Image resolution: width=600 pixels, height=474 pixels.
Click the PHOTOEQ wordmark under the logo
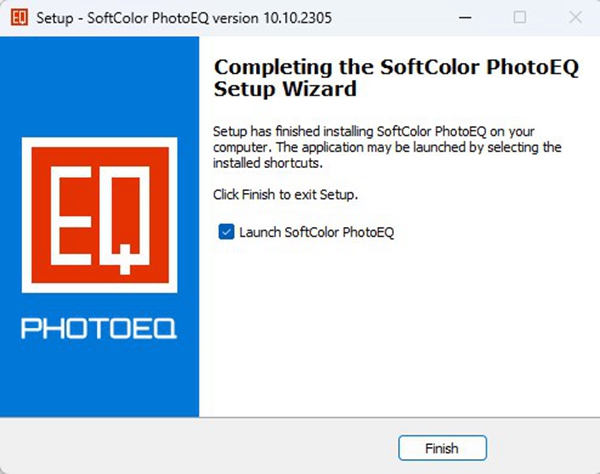99,328
